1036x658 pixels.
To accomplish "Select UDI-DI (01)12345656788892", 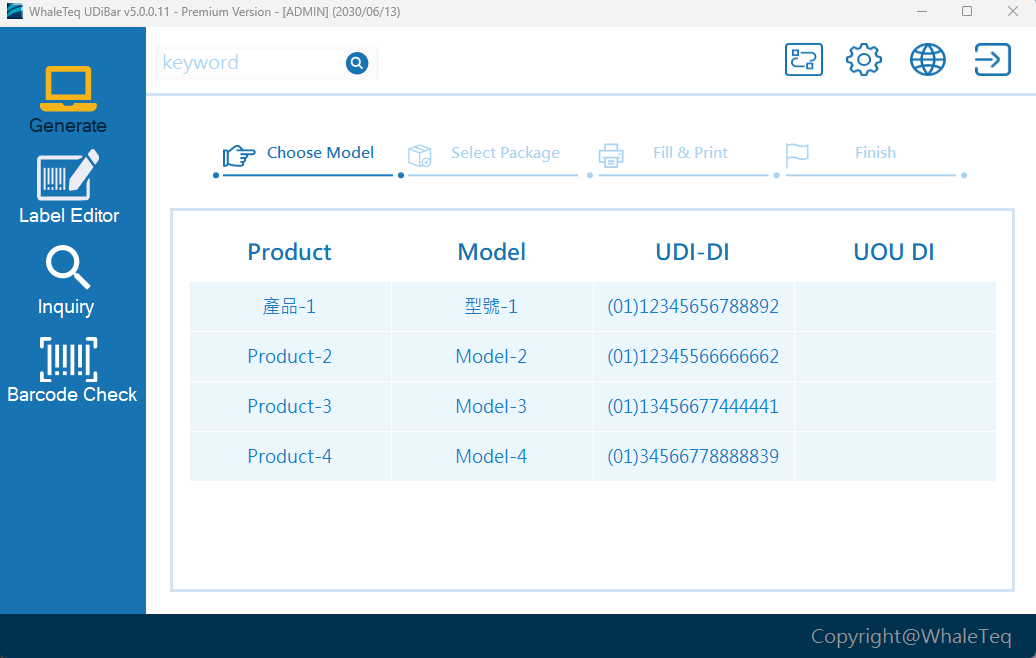I will point(694,307).
